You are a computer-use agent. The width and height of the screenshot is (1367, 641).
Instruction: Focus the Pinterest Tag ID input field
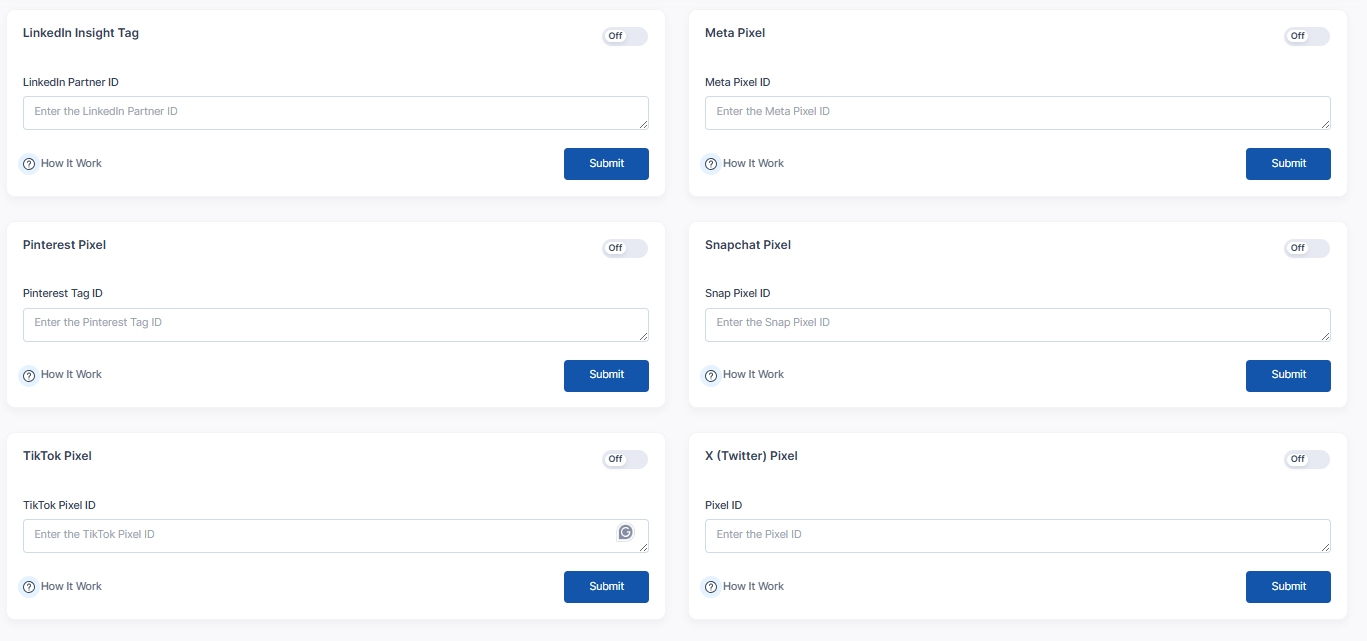(336, 325)
